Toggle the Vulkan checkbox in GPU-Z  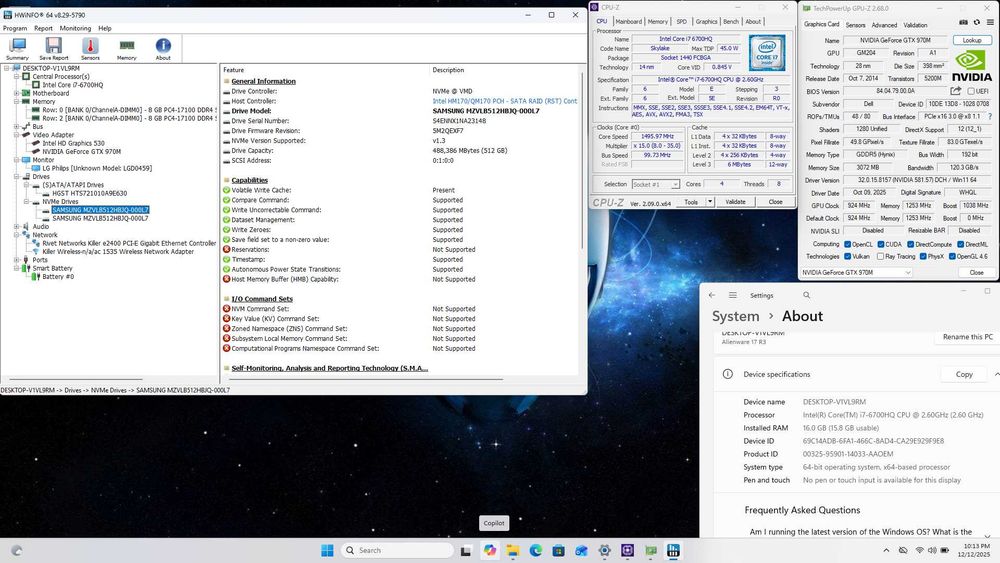pos(848,256)
